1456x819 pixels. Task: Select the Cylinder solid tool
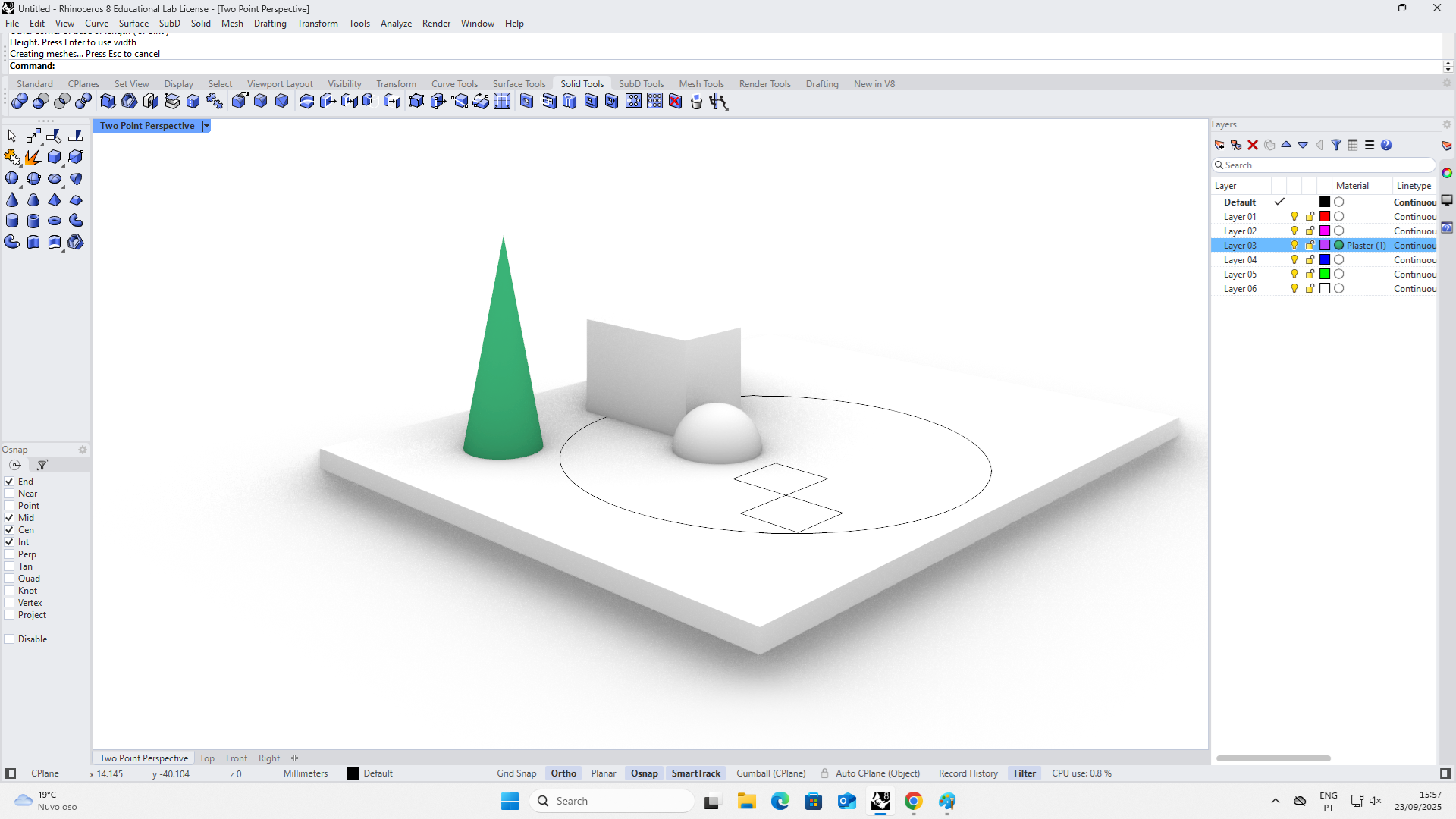[x=12, y=221]
